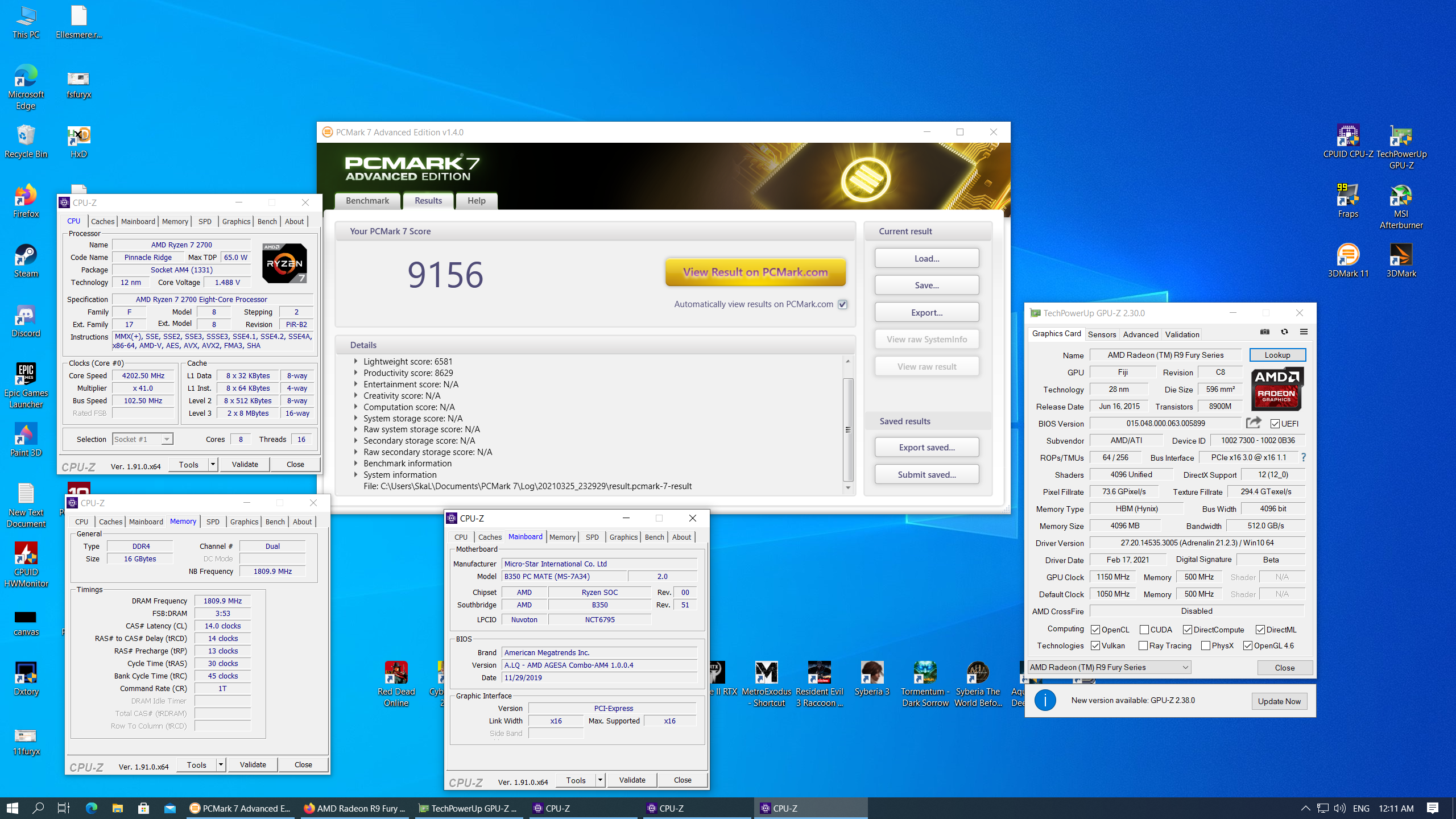
Task: Open Action Center notification icon
Action: click(1433, 808)
